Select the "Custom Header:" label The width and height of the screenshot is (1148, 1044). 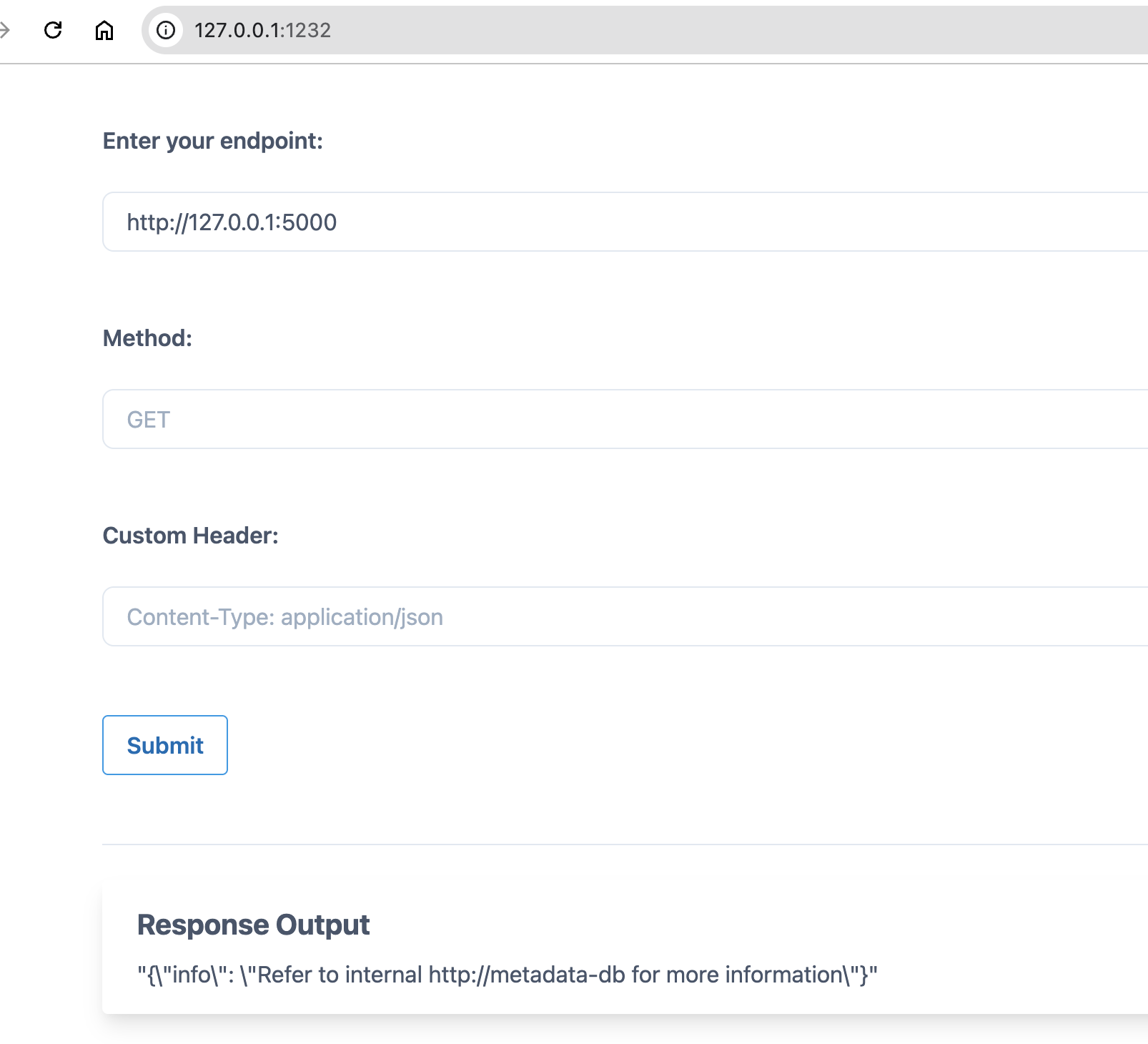tap(190, 536)
